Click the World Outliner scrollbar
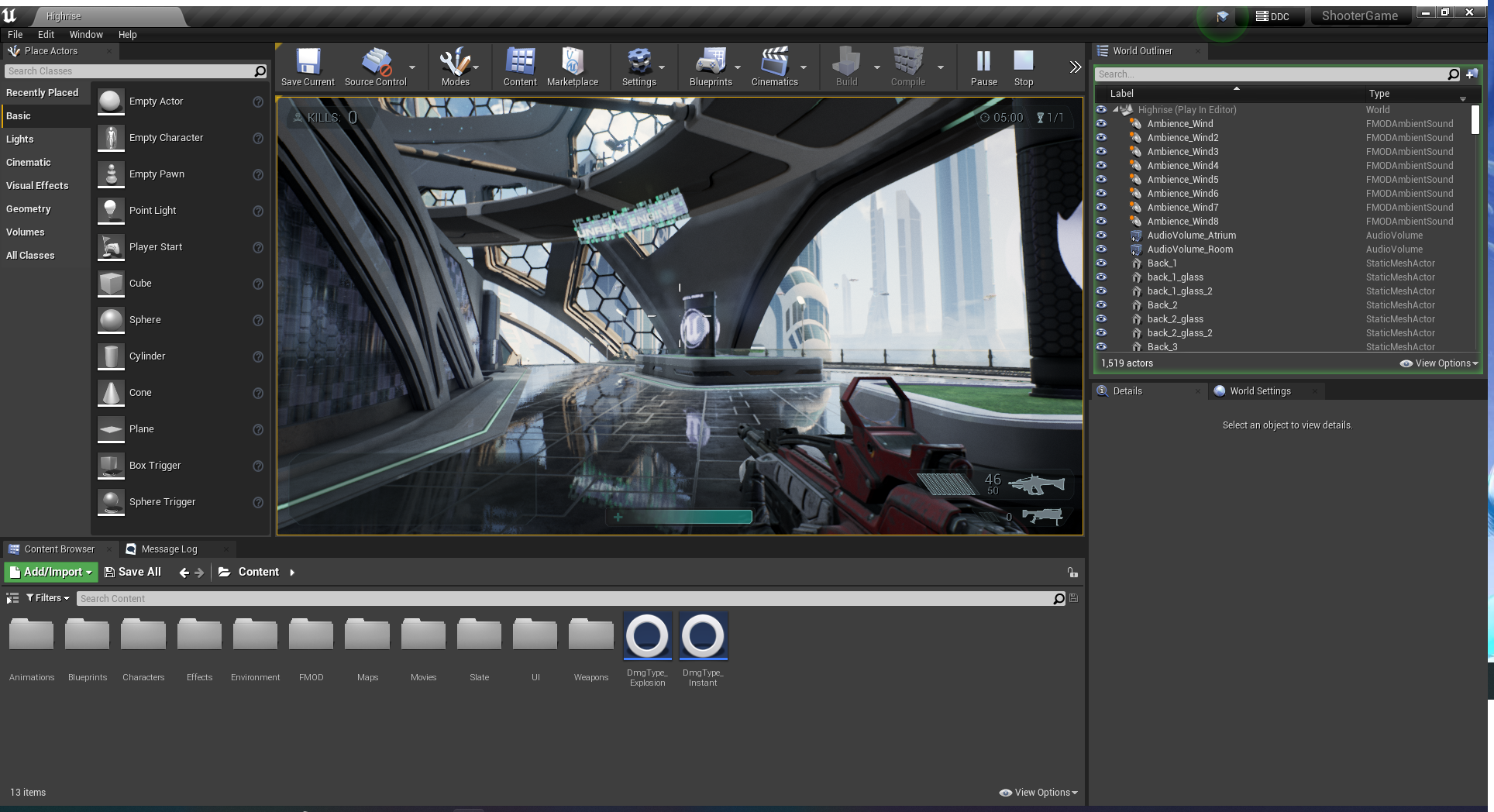Image resolution: width=1494 pixels, height=812 pixels. (1475, 119)
